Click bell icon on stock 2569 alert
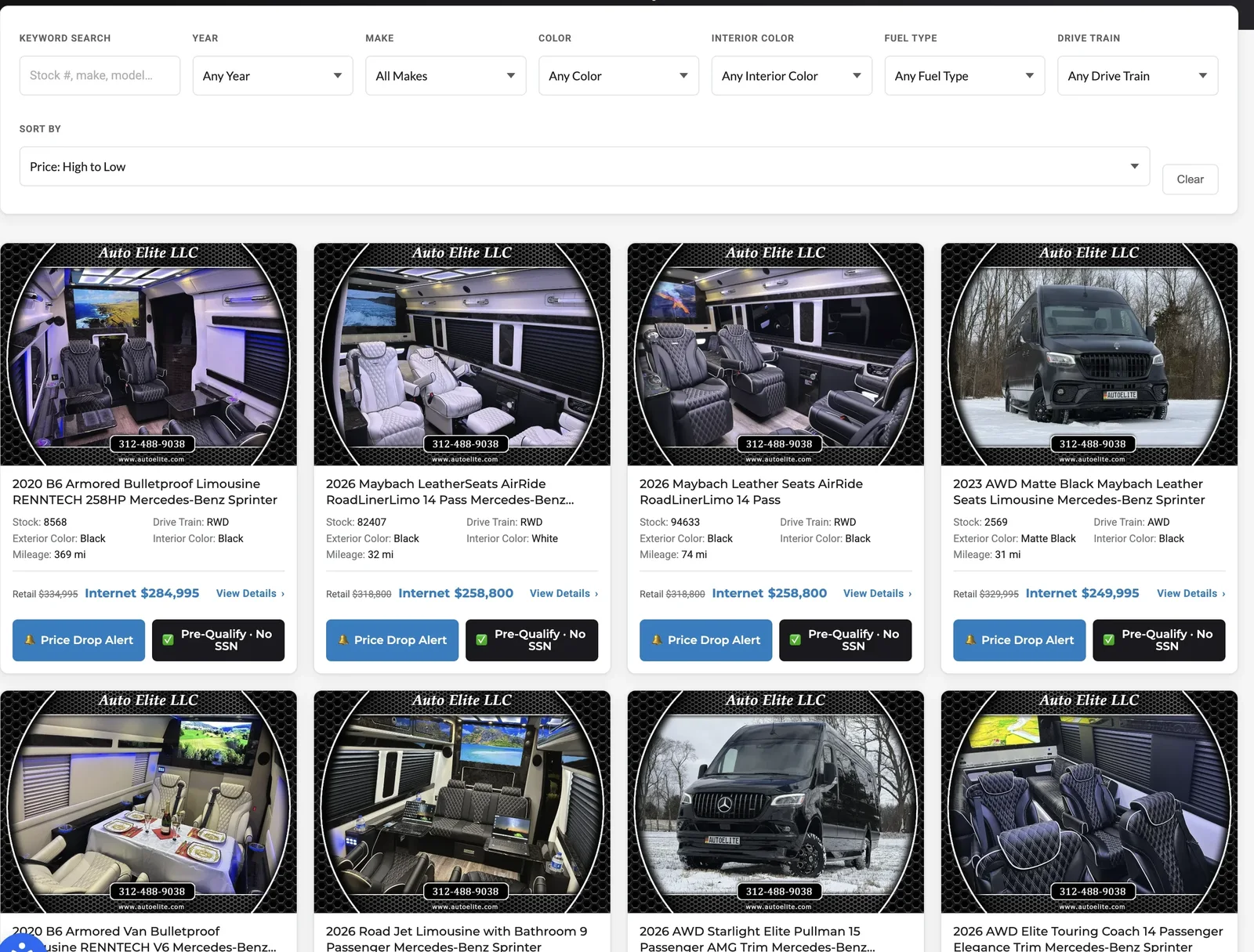1254x952 pixels. 970,639
